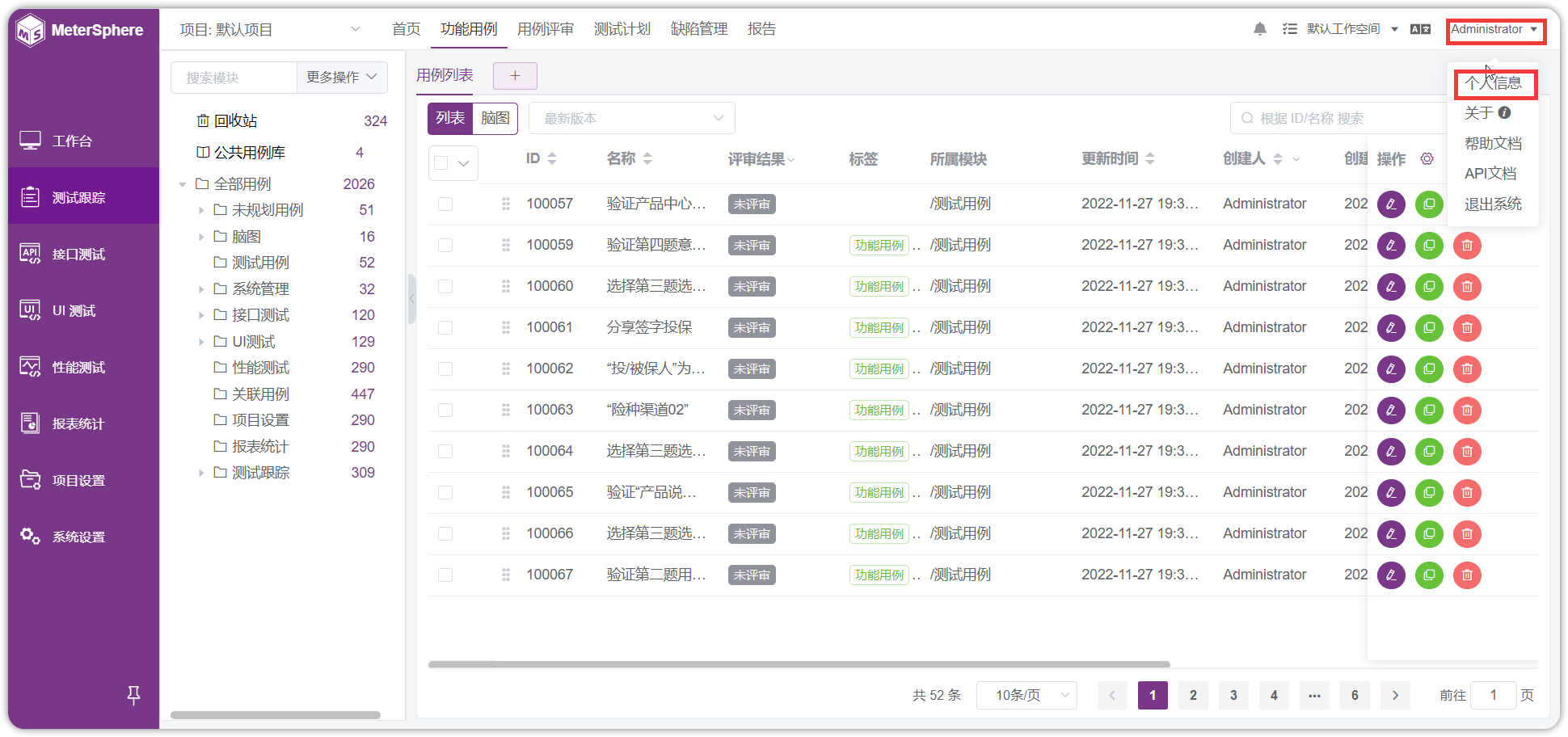Choose 个人信息 in the user menu

(x=1494, y=83)
